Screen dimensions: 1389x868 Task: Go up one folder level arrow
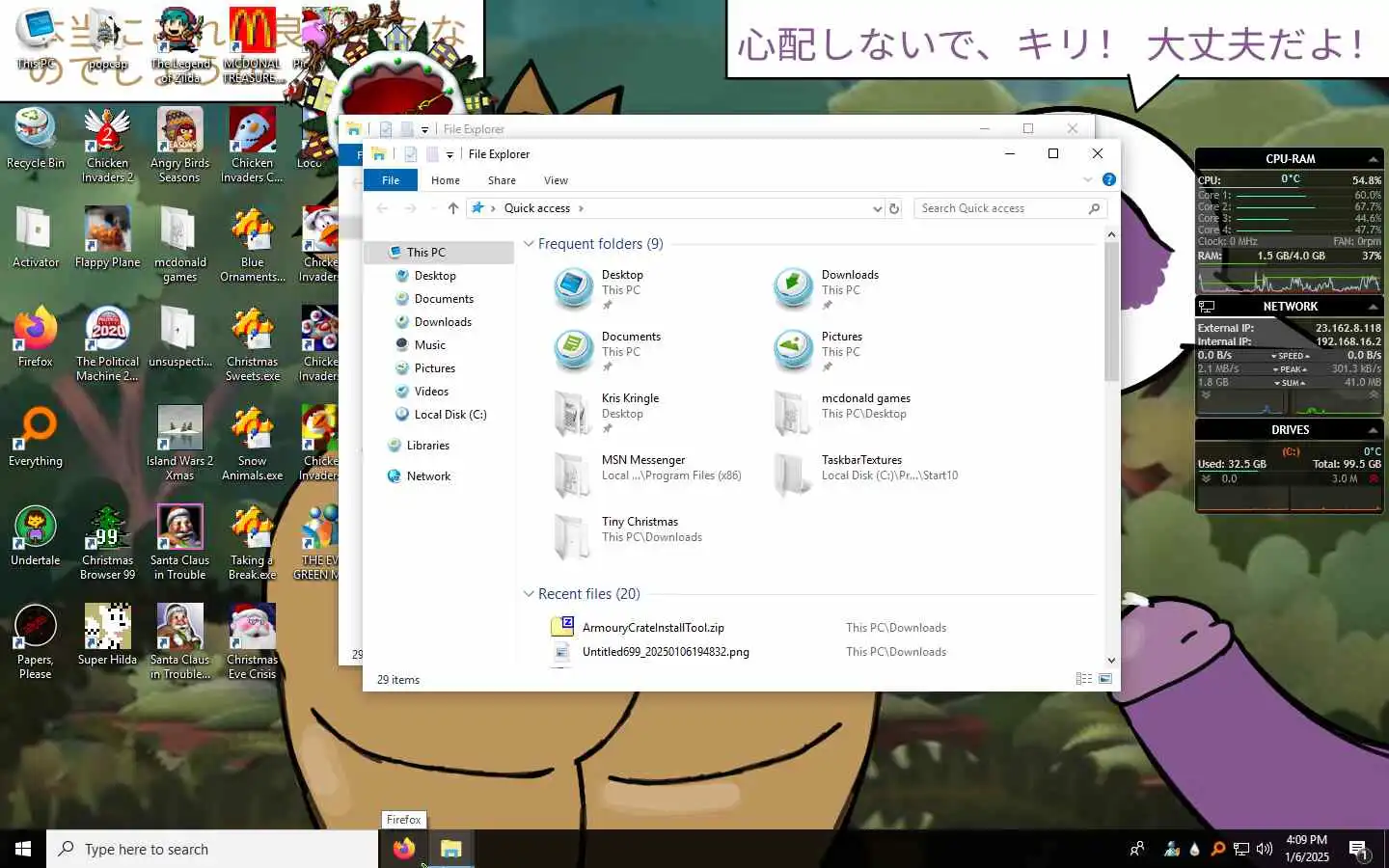452,208
